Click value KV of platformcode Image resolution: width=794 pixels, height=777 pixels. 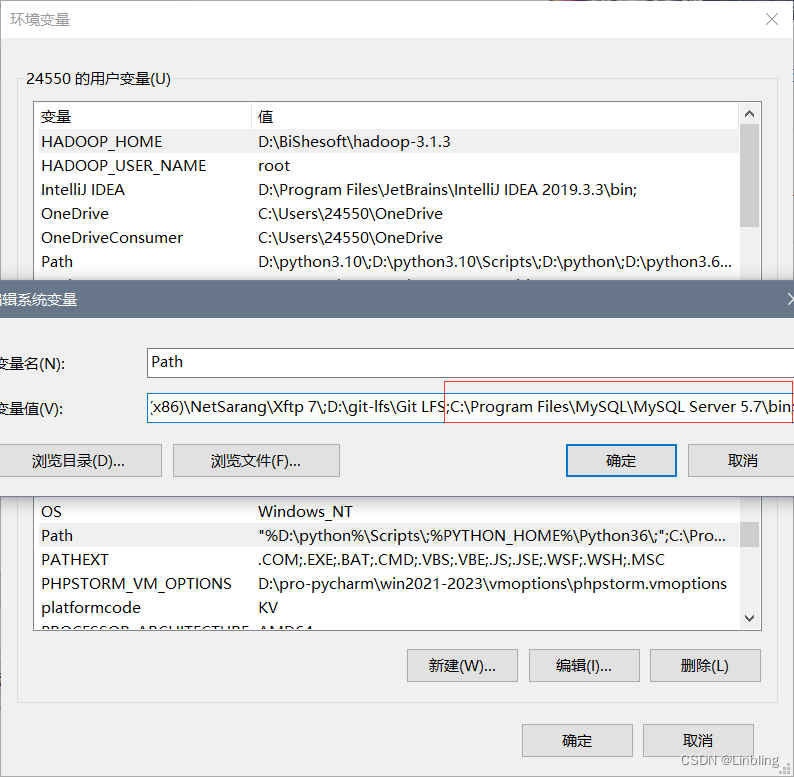[268, 608]
